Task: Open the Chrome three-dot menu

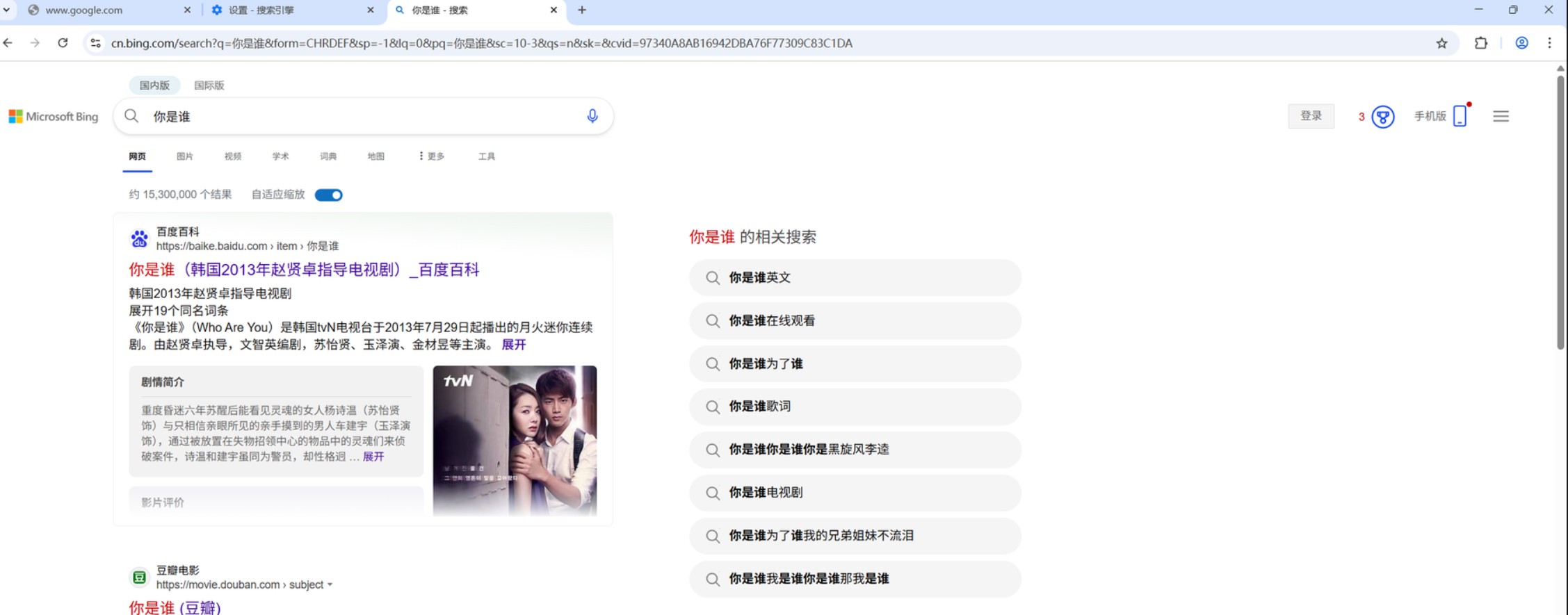Action: [x=1549, y=43]
